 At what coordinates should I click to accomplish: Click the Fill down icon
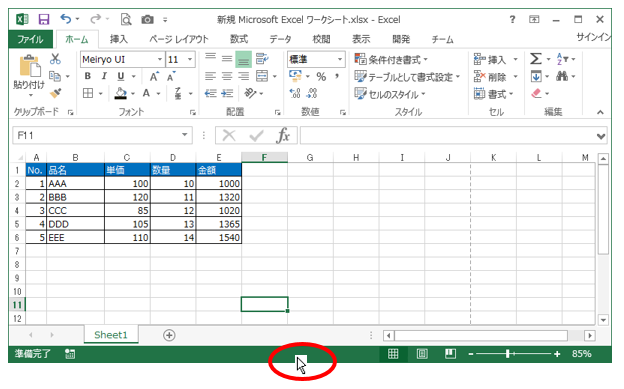[536, 76]
